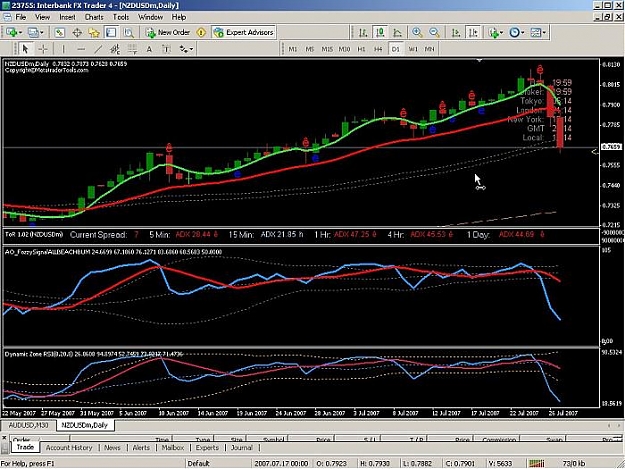Viewport: 625px width, 469px height.
Task: Switch to H1 timeframe
Action: click(361, 49)
